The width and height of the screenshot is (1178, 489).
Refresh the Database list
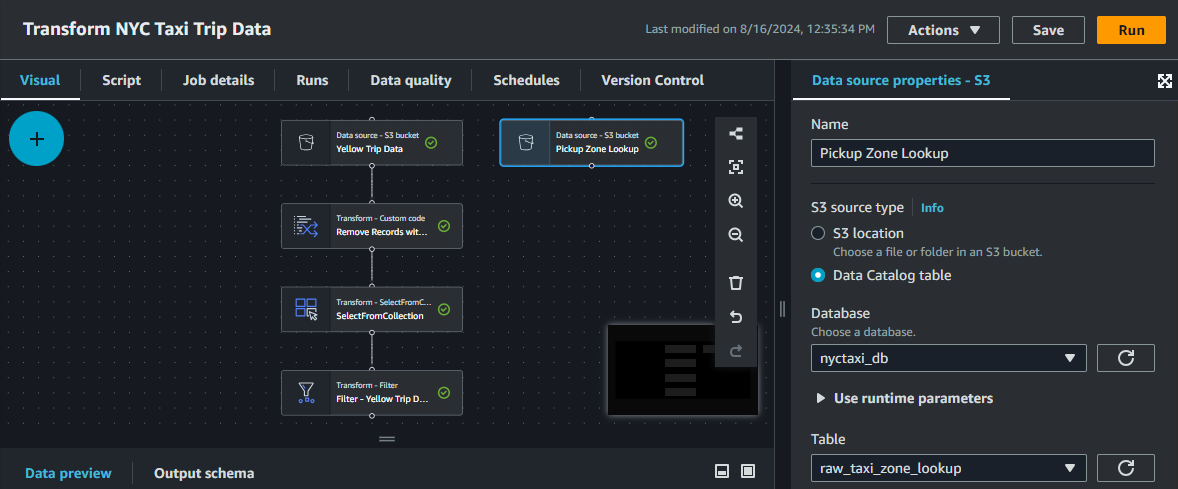click(1125, 358)
